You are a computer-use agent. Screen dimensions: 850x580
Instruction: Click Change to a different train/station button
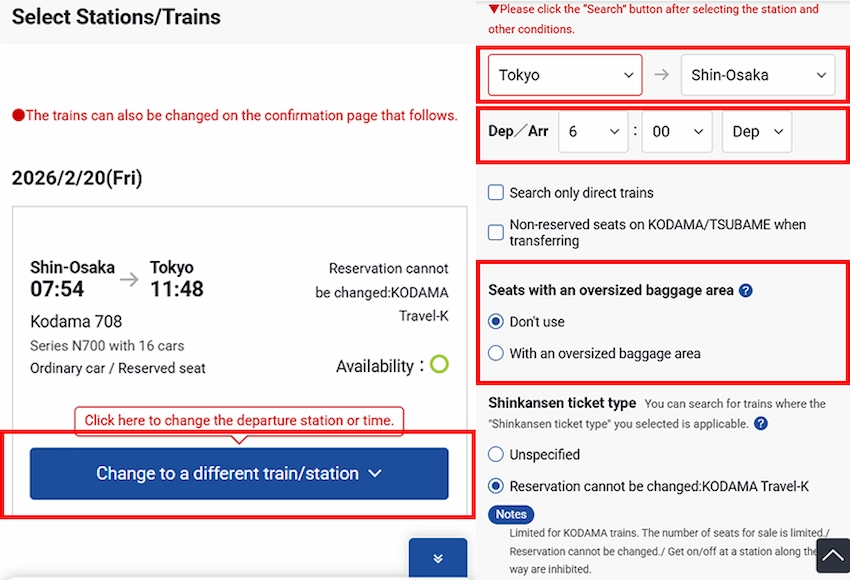239,473
